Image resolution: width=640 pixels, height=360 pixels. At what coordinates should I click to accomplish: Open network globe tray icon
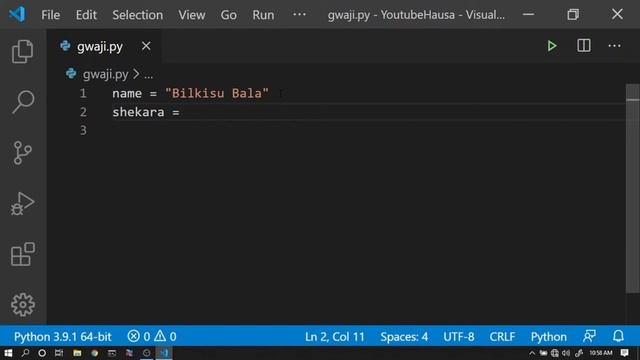click(555, 353)
